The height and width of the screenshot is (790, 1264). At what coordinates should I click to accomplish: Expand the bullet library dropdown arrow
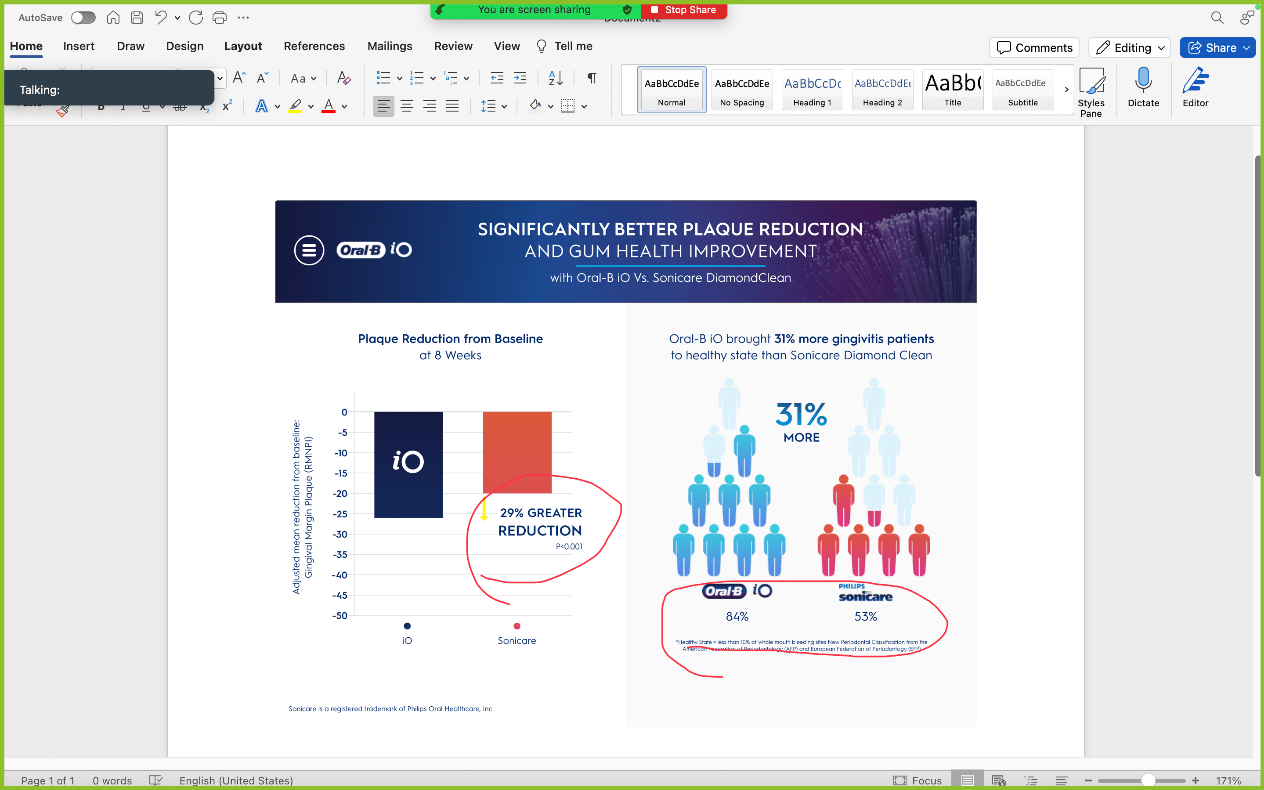click(x=400, y=78)
